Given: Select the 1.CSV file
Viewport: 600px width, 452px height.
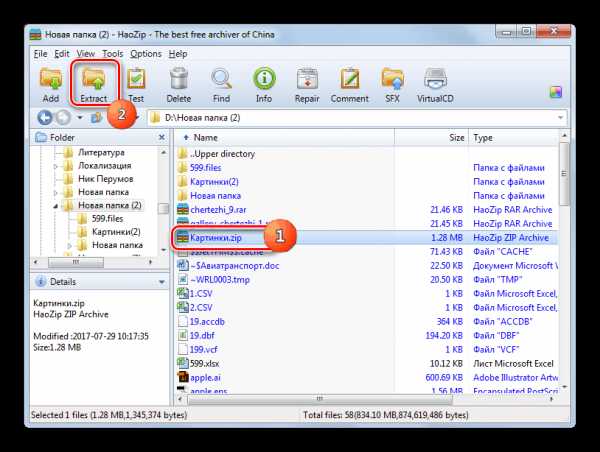Looking at the screenshot, I should coord(201,294).
